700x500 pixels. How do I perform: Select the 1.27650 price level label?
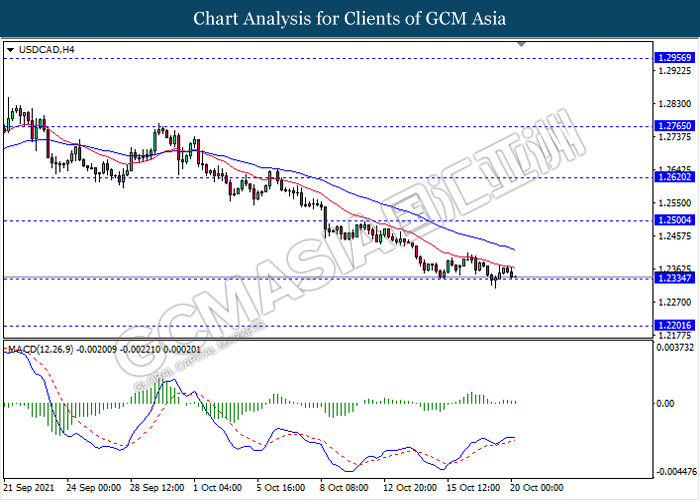tap(675, 126)
